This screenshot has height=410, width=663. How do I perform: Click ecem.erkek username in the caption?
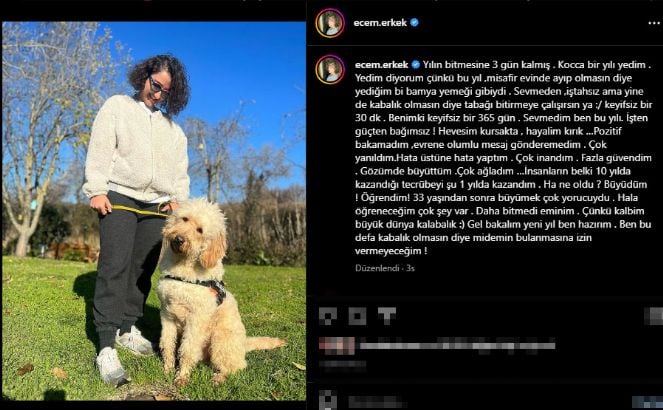[x=382, y=65]
